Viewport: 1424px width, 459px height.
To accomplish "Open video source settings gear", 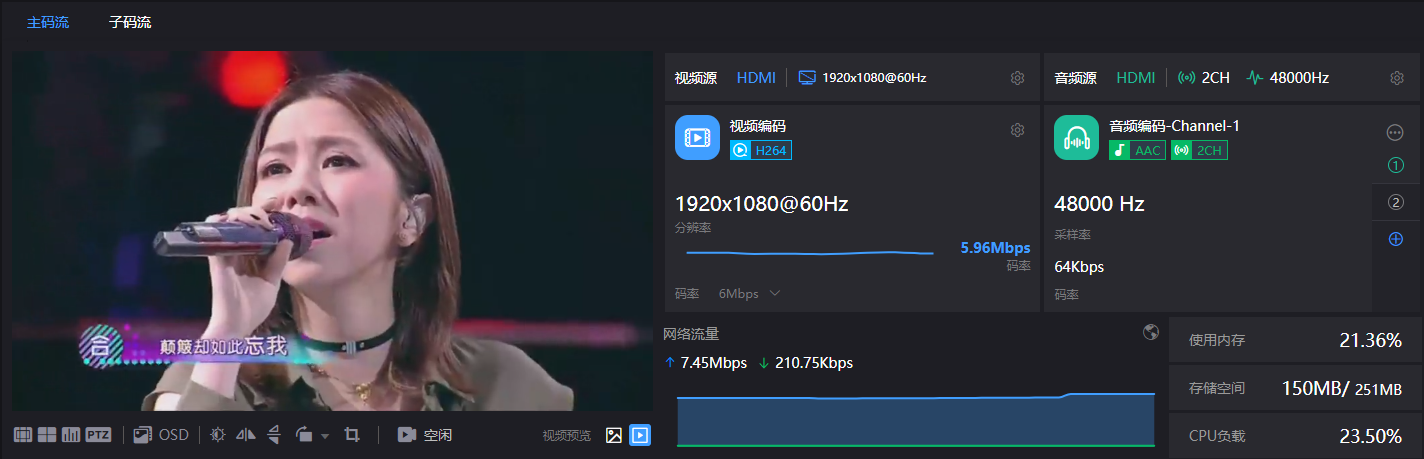I will [x=1017, y=78].
